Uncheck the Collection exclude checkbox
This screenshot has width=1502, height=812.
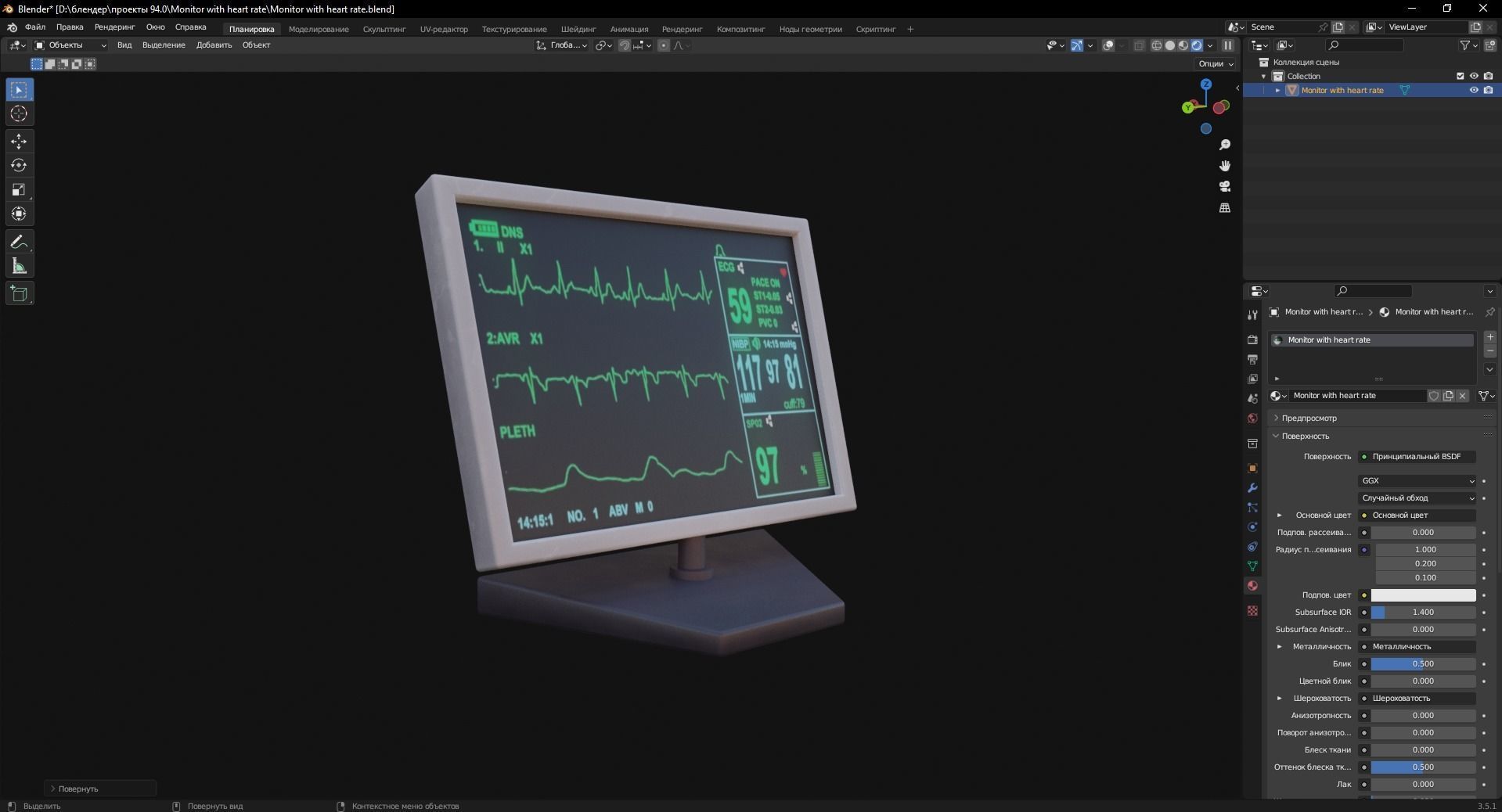(1460, 76)
